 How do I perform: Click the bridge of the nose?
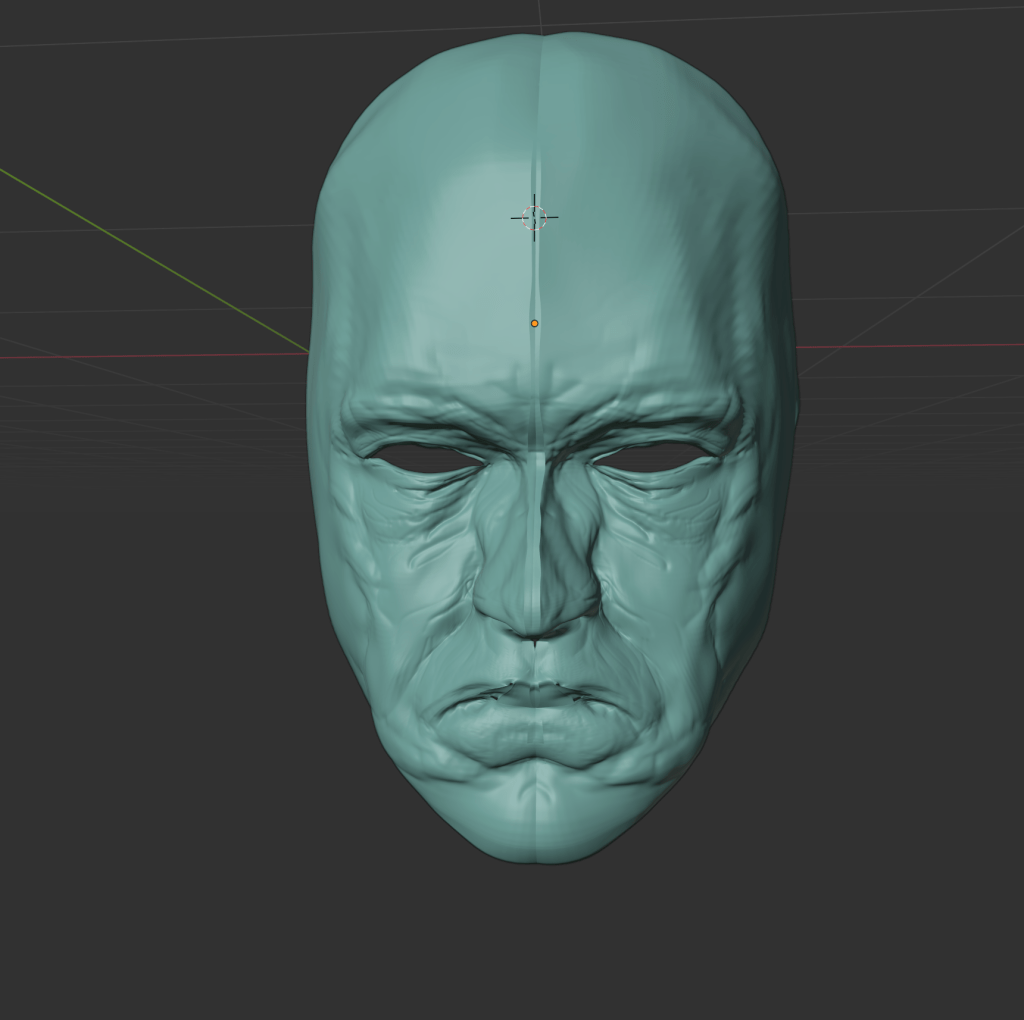pos(538,500)
